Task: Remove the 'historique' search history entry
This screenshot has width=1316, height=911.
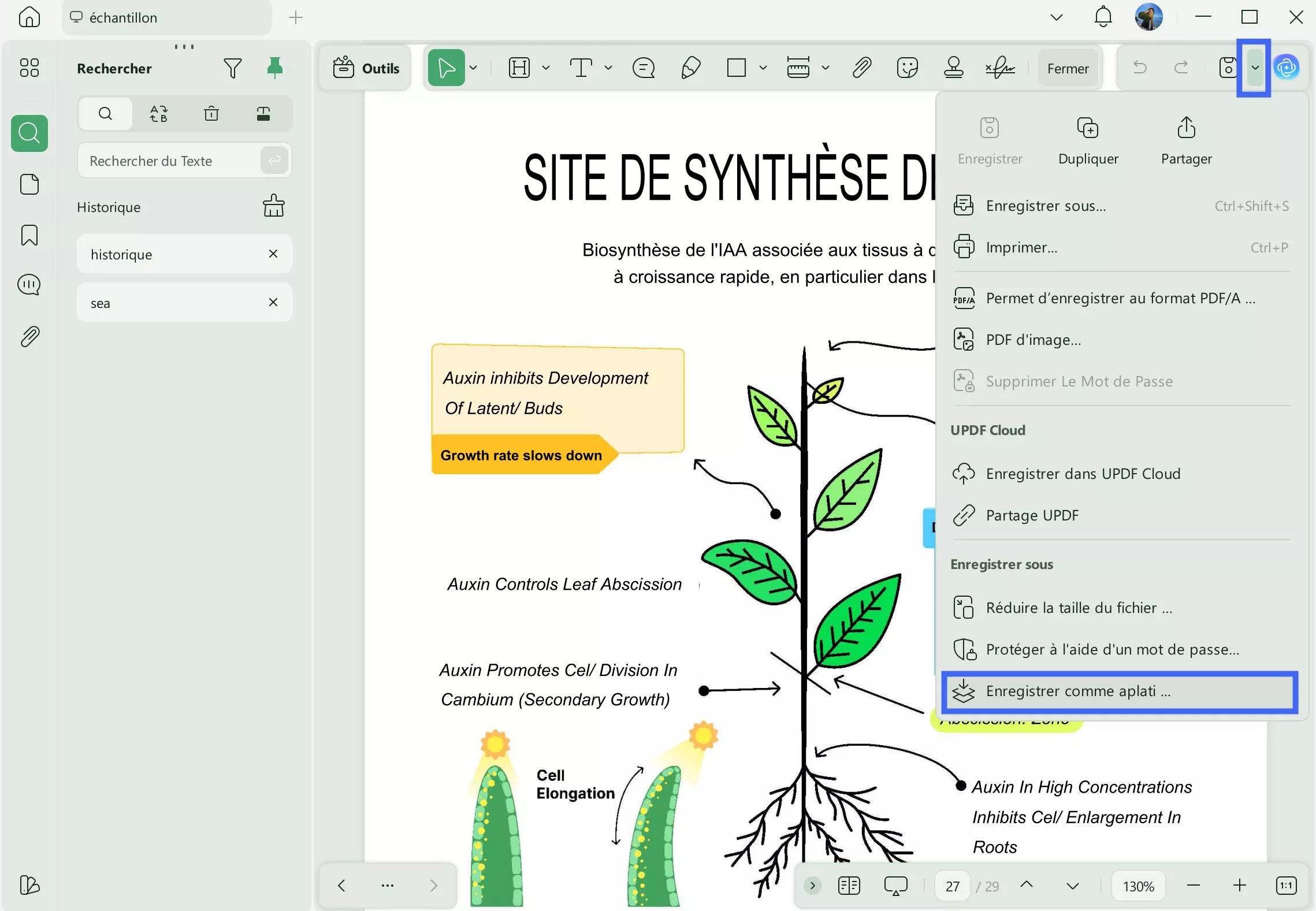Action: (273, 254)
